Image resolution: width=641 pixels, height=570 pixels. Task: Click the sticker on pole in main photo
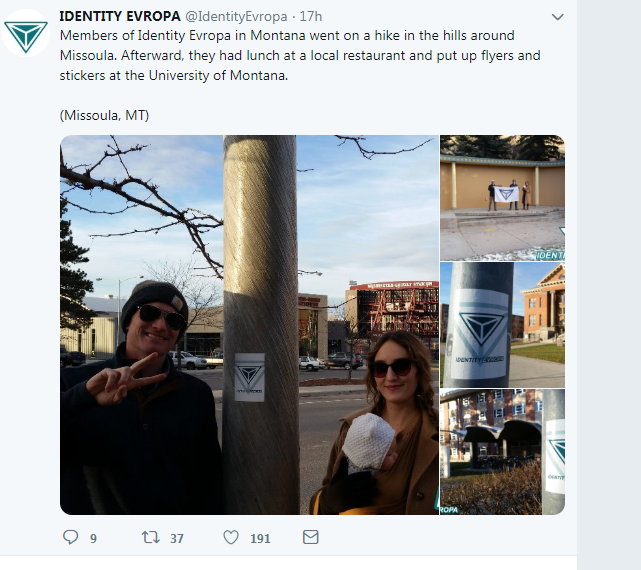coord(249,377)
